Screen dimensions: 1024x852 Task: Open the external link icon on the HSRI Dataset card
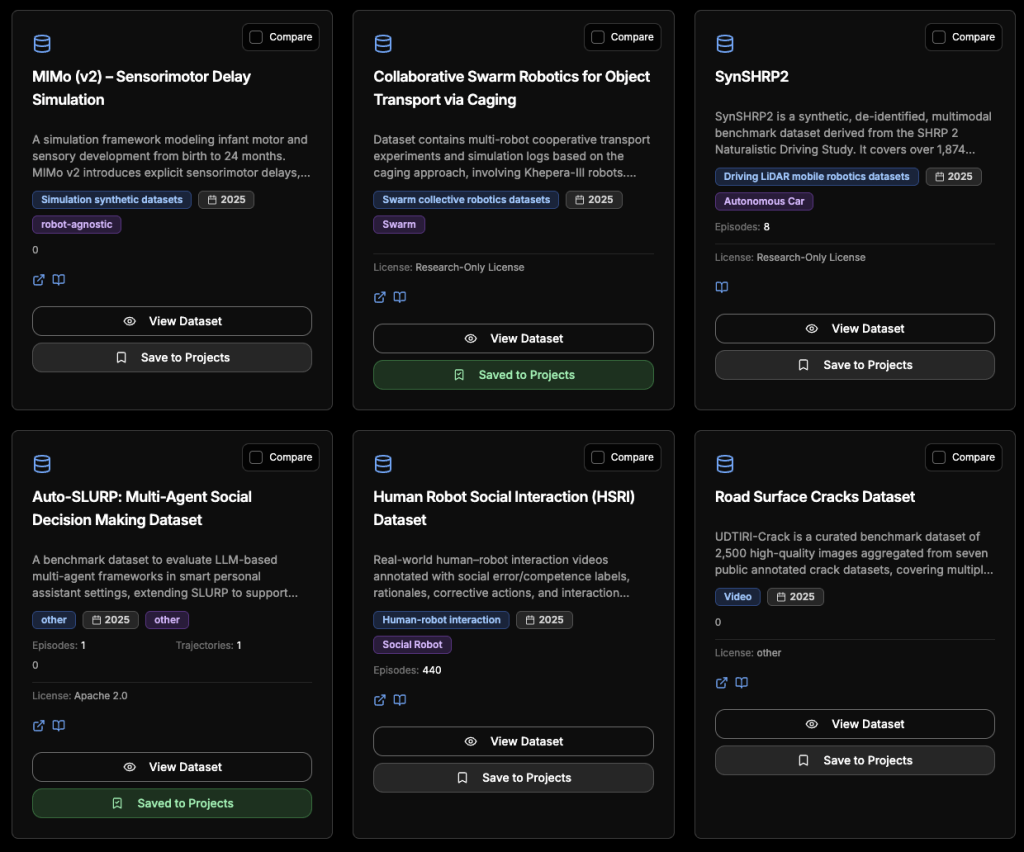coord(380,700)
